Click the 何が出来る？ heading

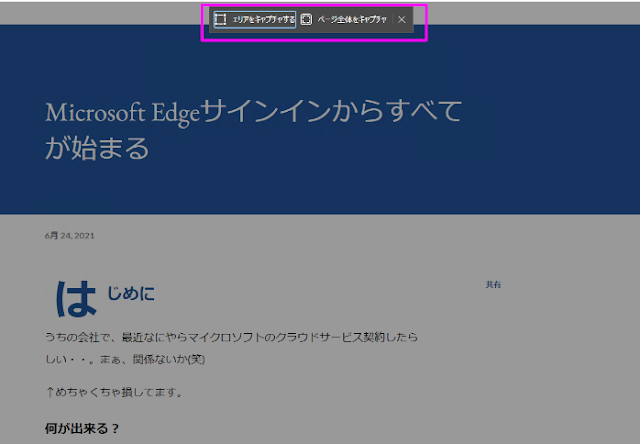[82, 428]
